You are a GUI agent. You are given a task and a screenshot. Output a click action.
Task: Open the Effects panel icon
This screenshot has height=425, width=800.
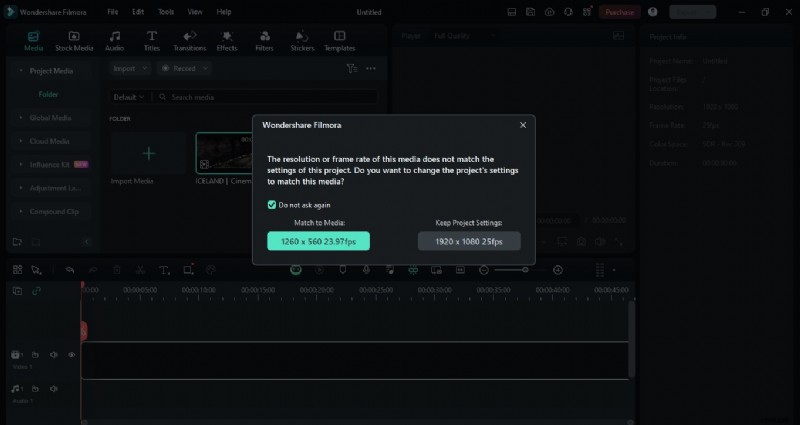click(x=227, y=40)
